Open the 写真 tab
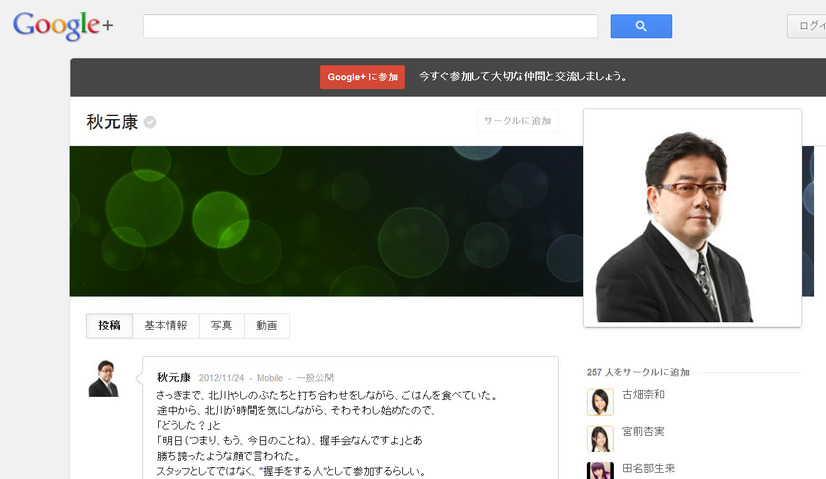826x479 pixels. (x=221, y=326)
